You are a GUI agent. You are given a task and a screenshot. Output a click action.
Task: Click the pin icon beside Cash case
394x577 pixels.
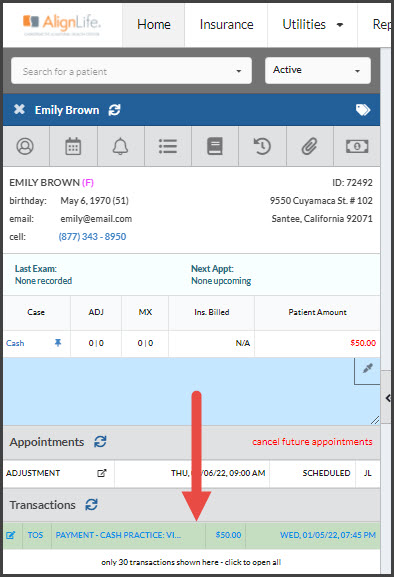point(58,343)
